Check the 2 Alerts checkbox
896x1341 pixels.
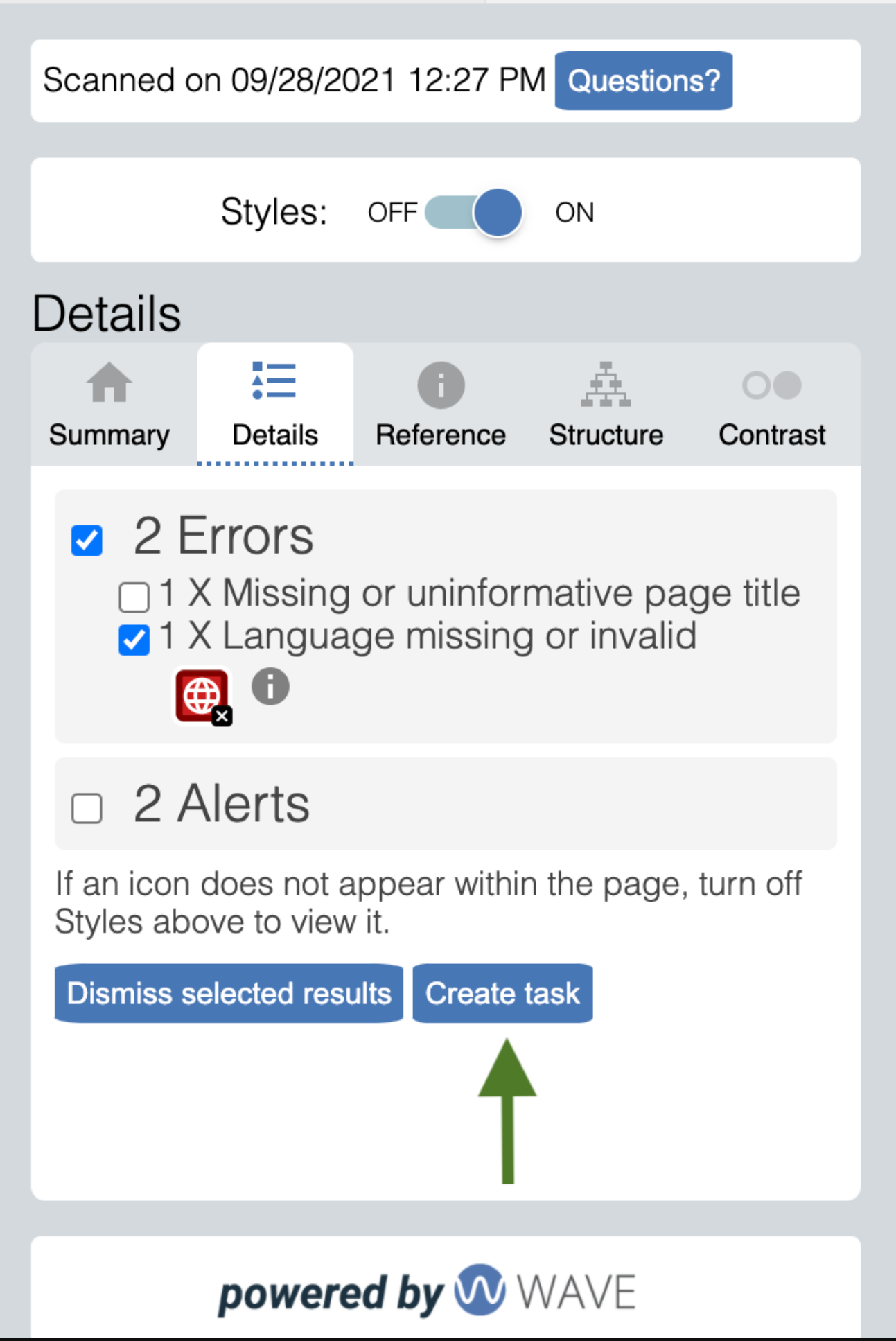[x=87, y=808]
